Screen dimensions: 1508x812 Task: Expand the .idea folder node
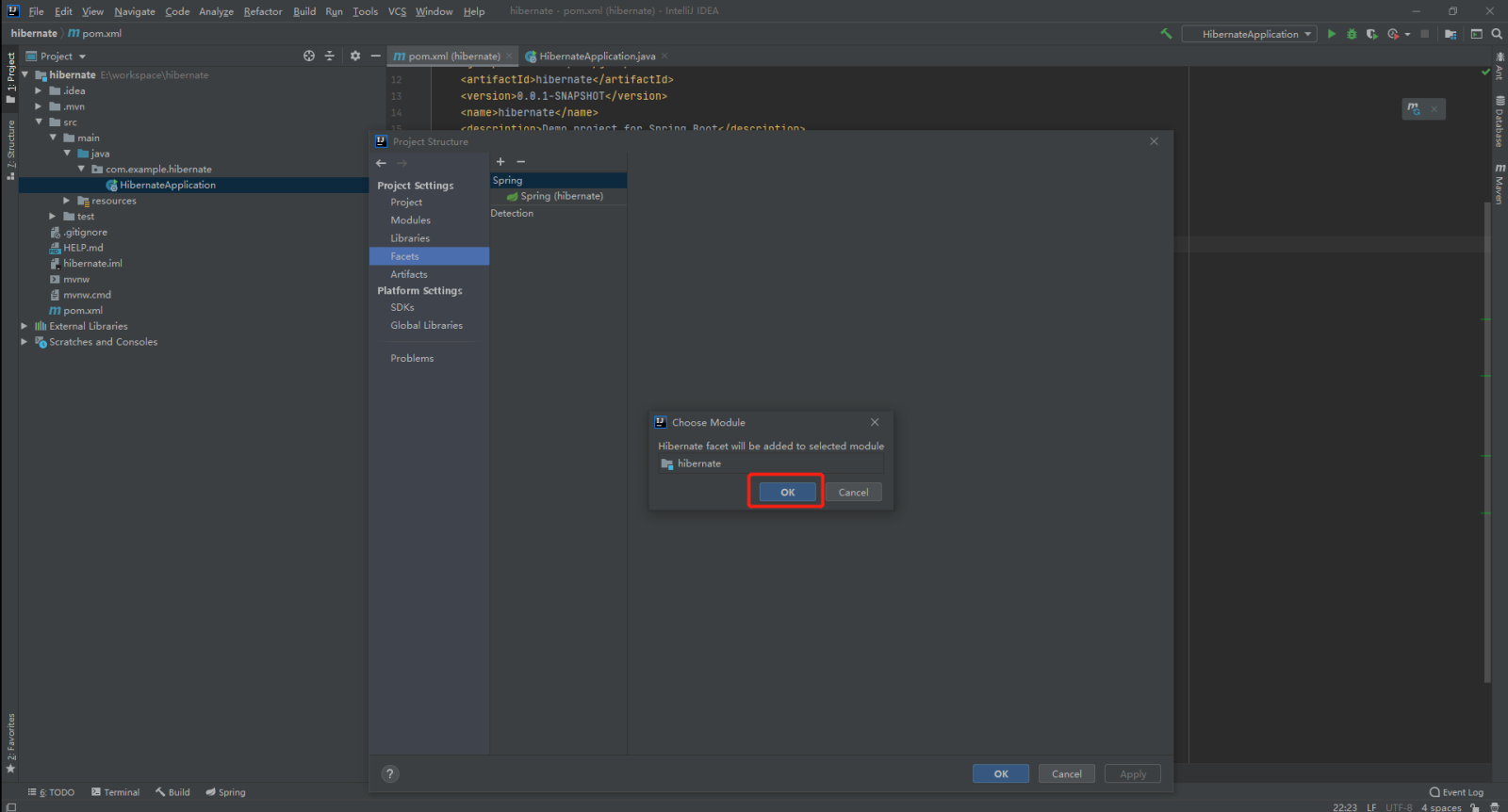click(x=39, y=91)
